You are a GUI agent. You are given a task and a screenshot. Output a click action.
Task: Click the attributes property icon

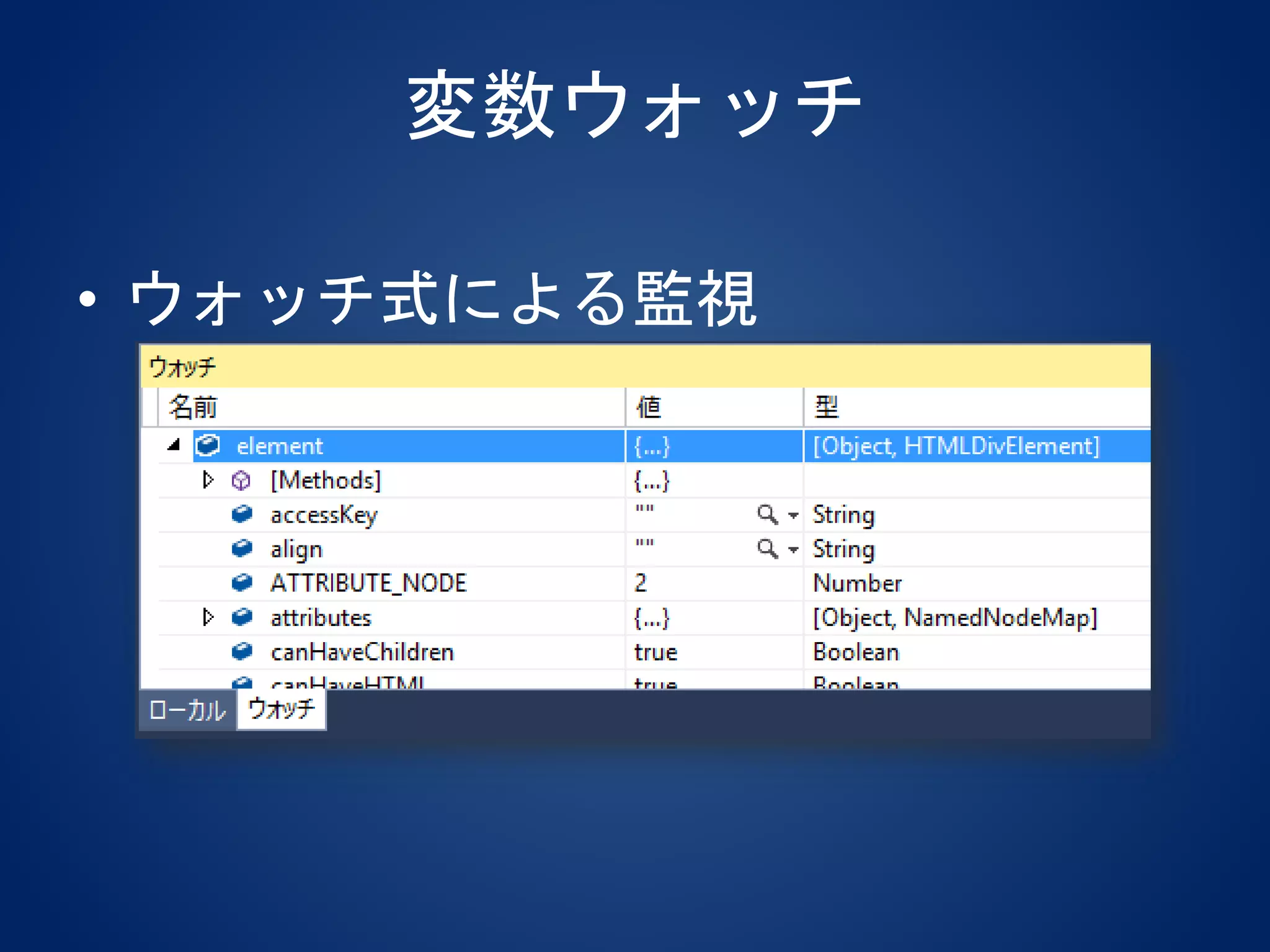point(242,617)
